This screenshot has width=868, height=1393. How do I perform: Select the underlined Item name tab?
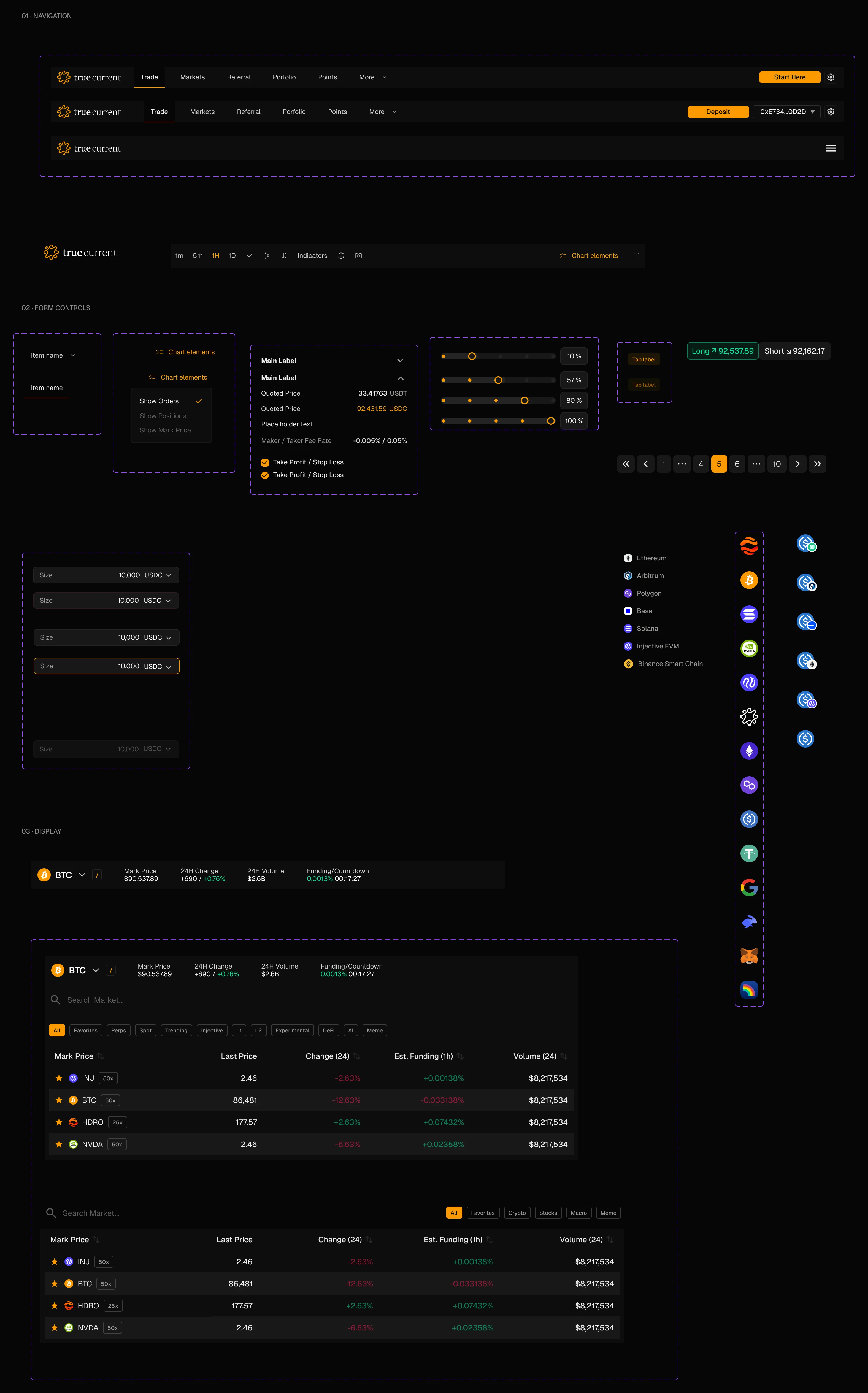[47, 388]
